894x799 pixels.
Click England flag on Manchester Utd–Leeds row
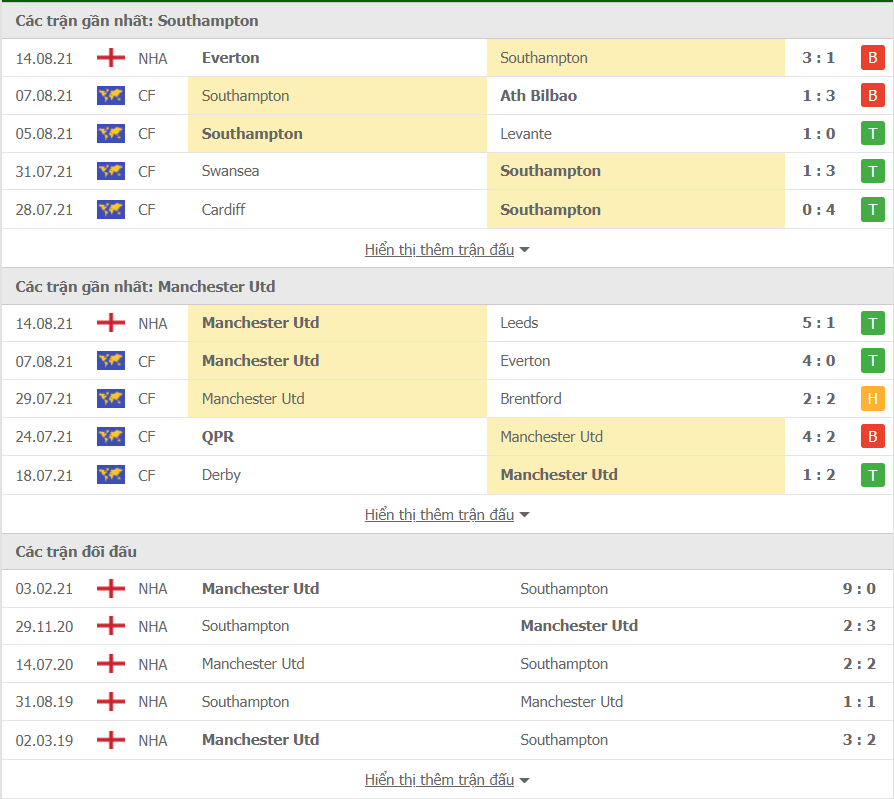(x=110, y=323)
